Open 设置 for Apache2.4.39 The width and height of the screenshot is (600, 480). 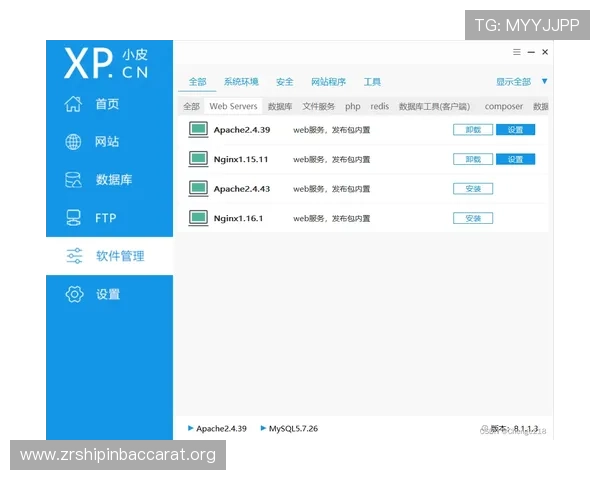point(515,129)
